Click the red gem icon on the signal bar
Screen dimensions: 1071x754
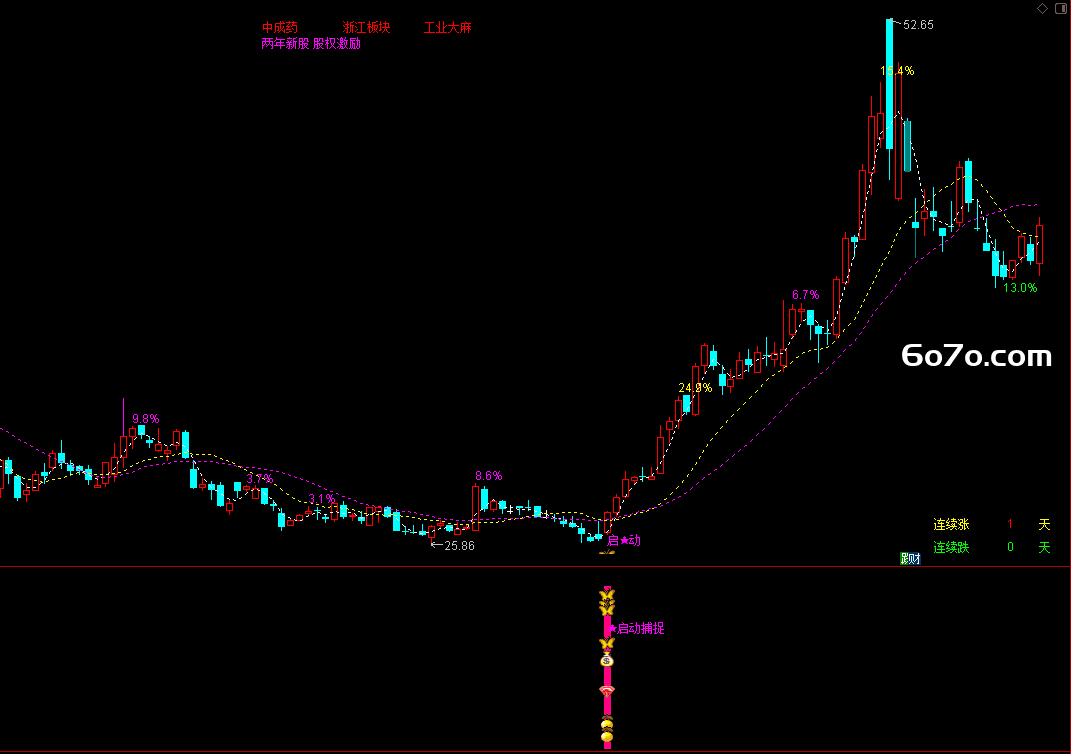(607, 690)
